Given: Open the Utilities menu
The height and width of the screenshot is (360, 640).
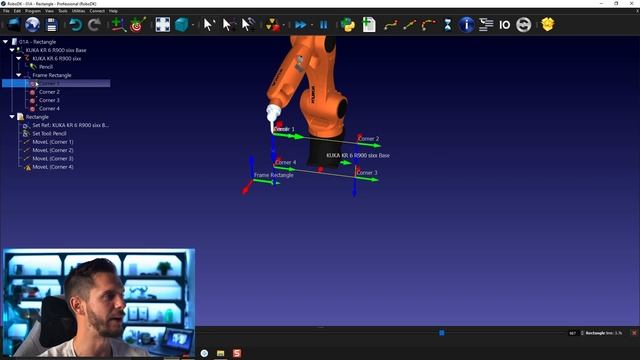Looking at the screenshot, I should 78,11.
